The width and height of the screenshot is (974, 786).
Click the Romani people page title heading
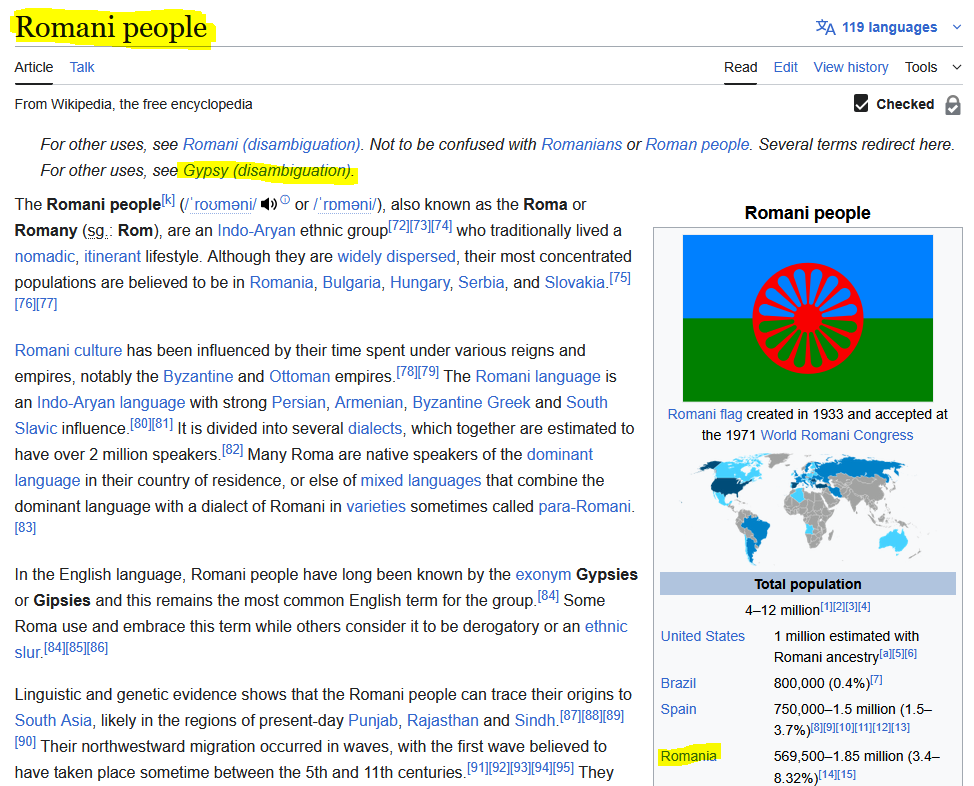pyautogui.click(x=111, y=27)
